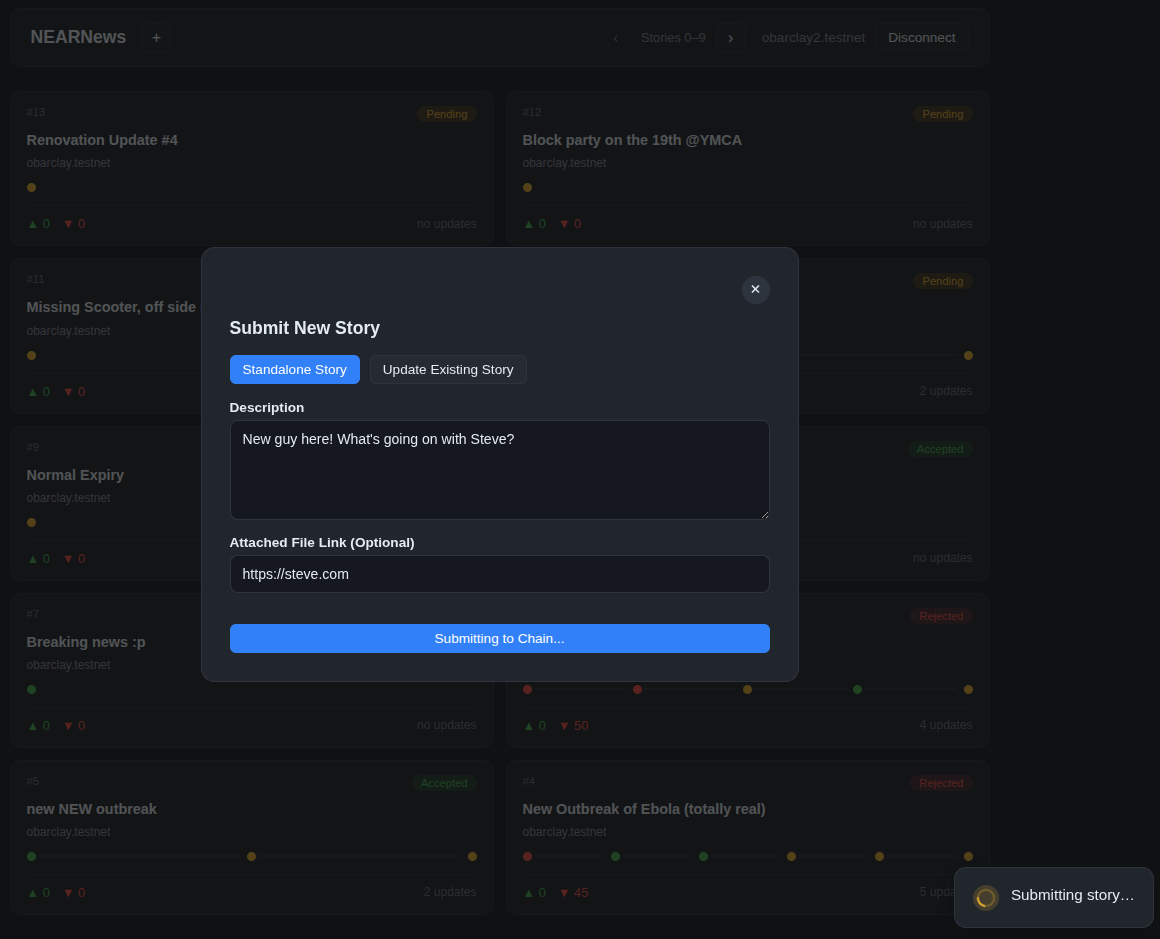Select first red timeline dot on story #4
Image resolution: width=1160 pixels, height=939 pixels.
coord(527,856)
